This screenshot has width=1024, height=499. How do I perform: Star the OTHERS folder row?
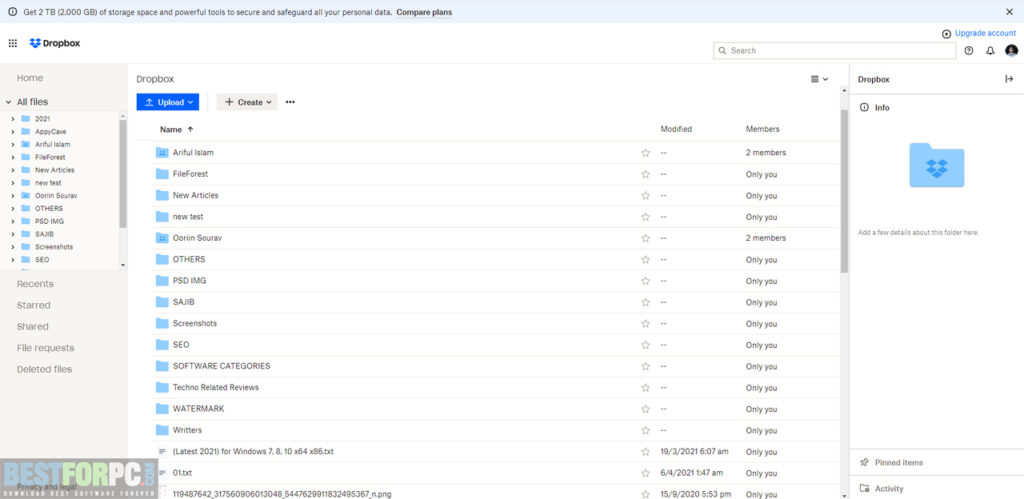click(x=645, y=259)
